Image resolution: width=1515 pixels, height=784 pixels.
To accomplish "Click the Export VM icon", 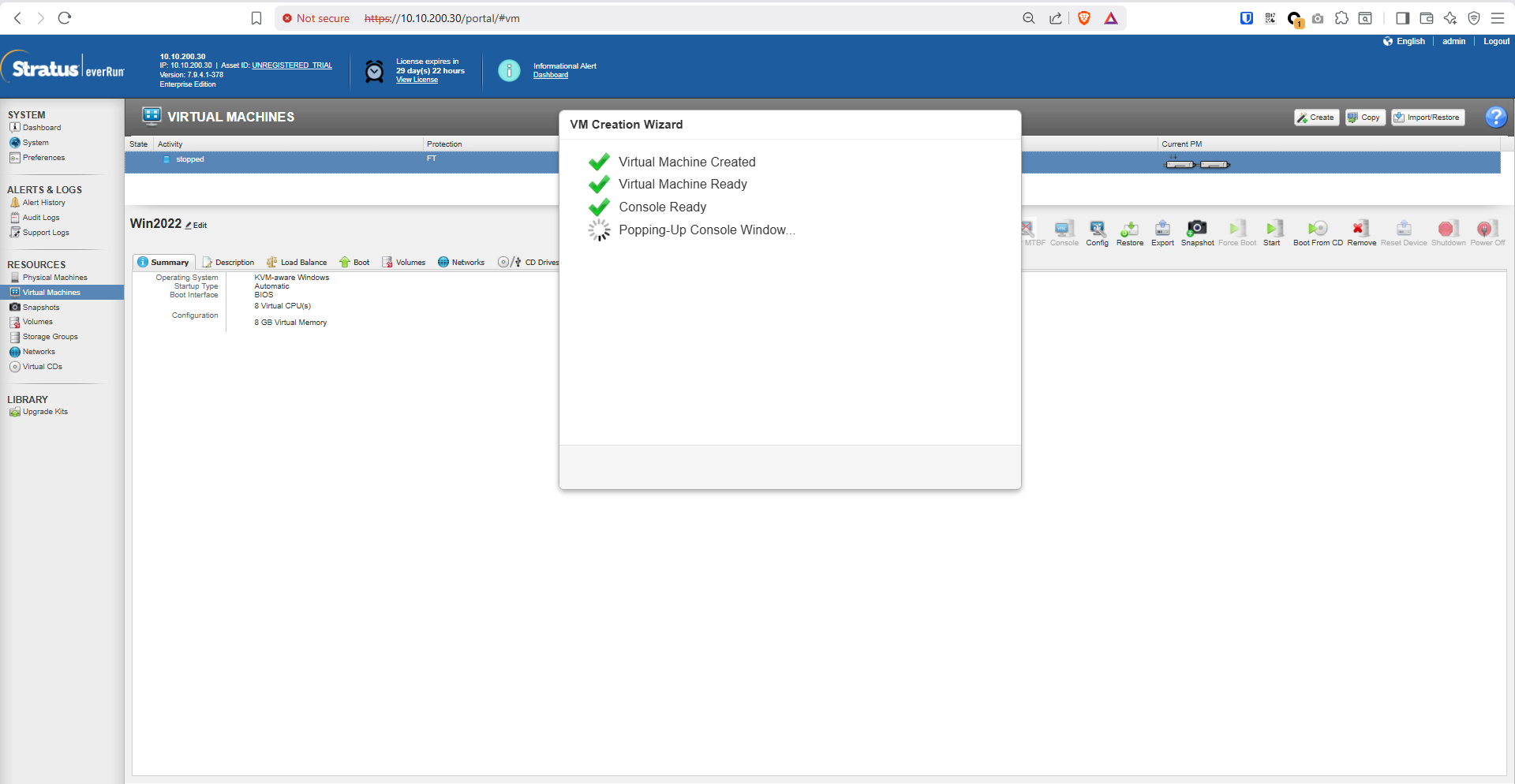I will 1162,229.
